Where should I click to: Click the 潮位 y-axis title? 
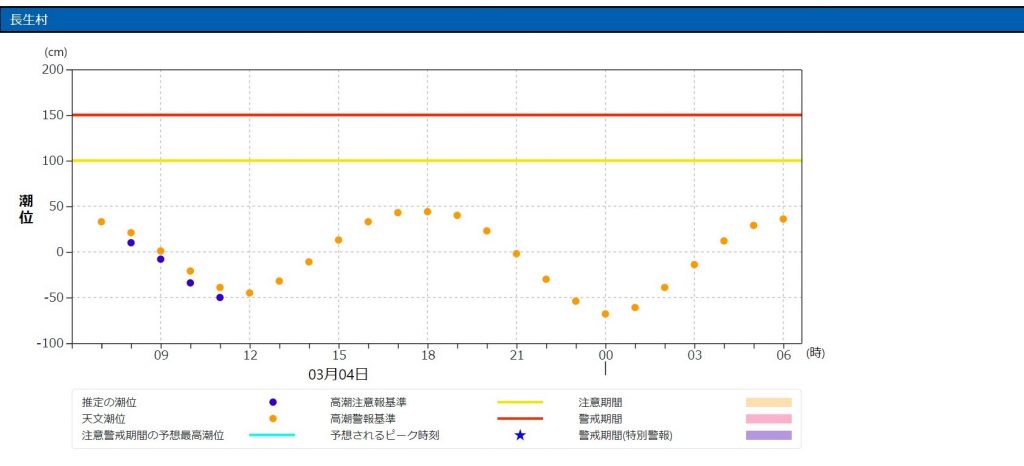pyautogui.click(x=26, y=209)
